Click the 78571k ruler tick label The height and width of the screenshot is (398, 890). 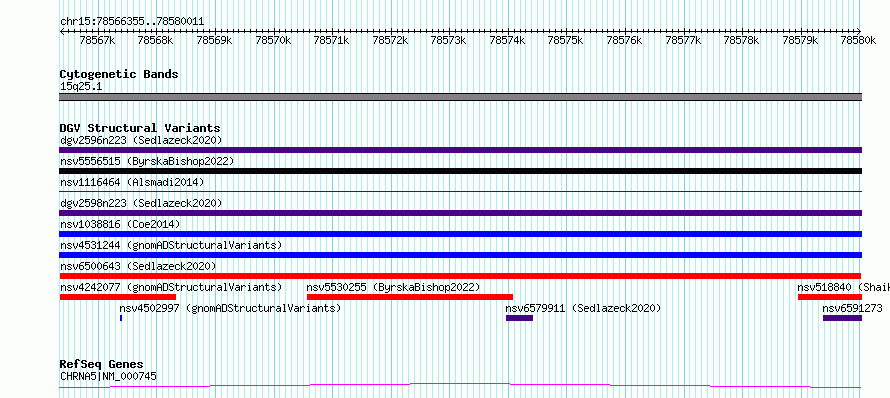point(331,40)
